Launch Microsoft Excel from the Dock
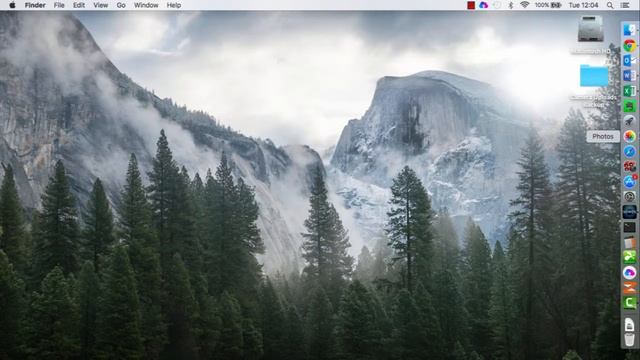The width and height of the screenshot is (640, 360). click(629, 91)
